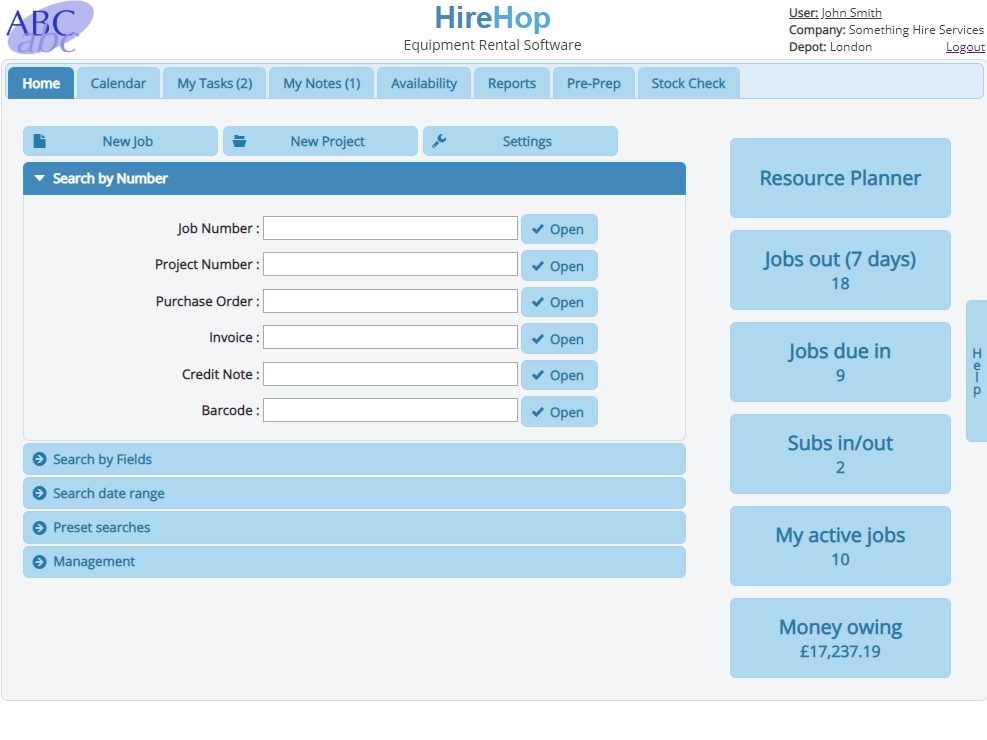Click the John Smith user link

[x=851, y=13]
